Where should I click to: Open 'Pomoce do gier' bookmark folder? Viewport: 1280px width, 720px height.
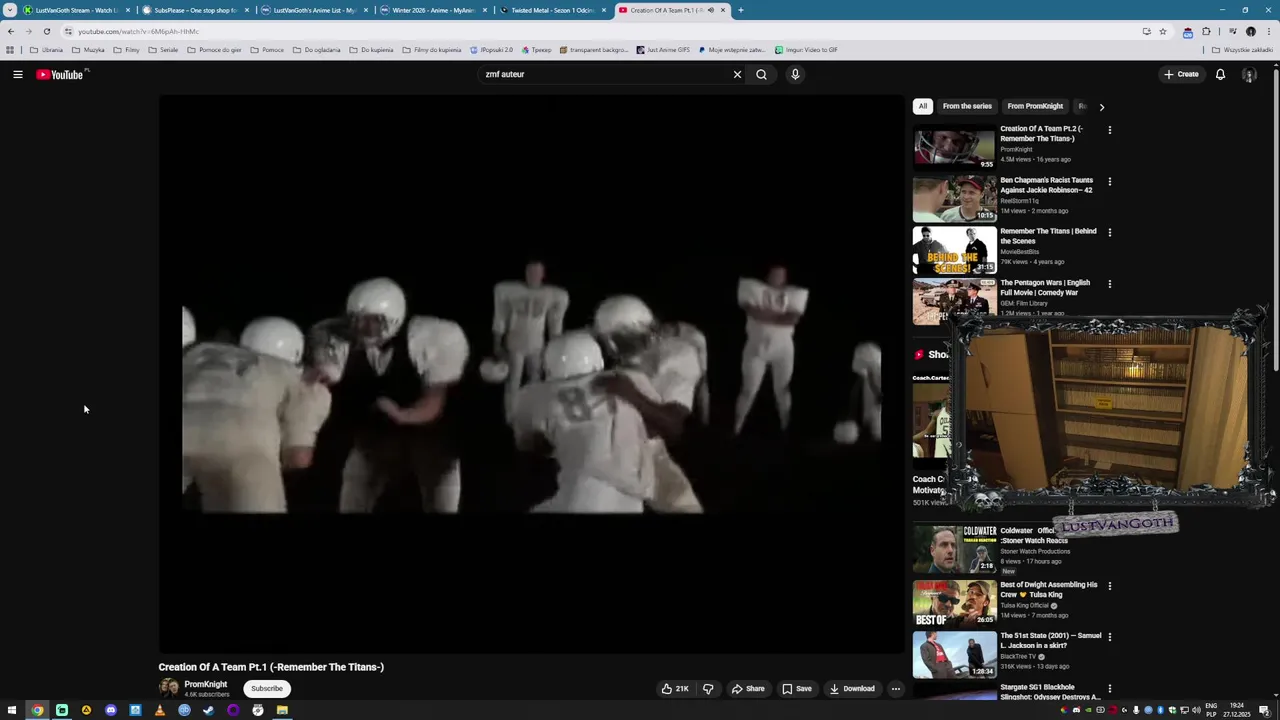[x=214, y=49]
